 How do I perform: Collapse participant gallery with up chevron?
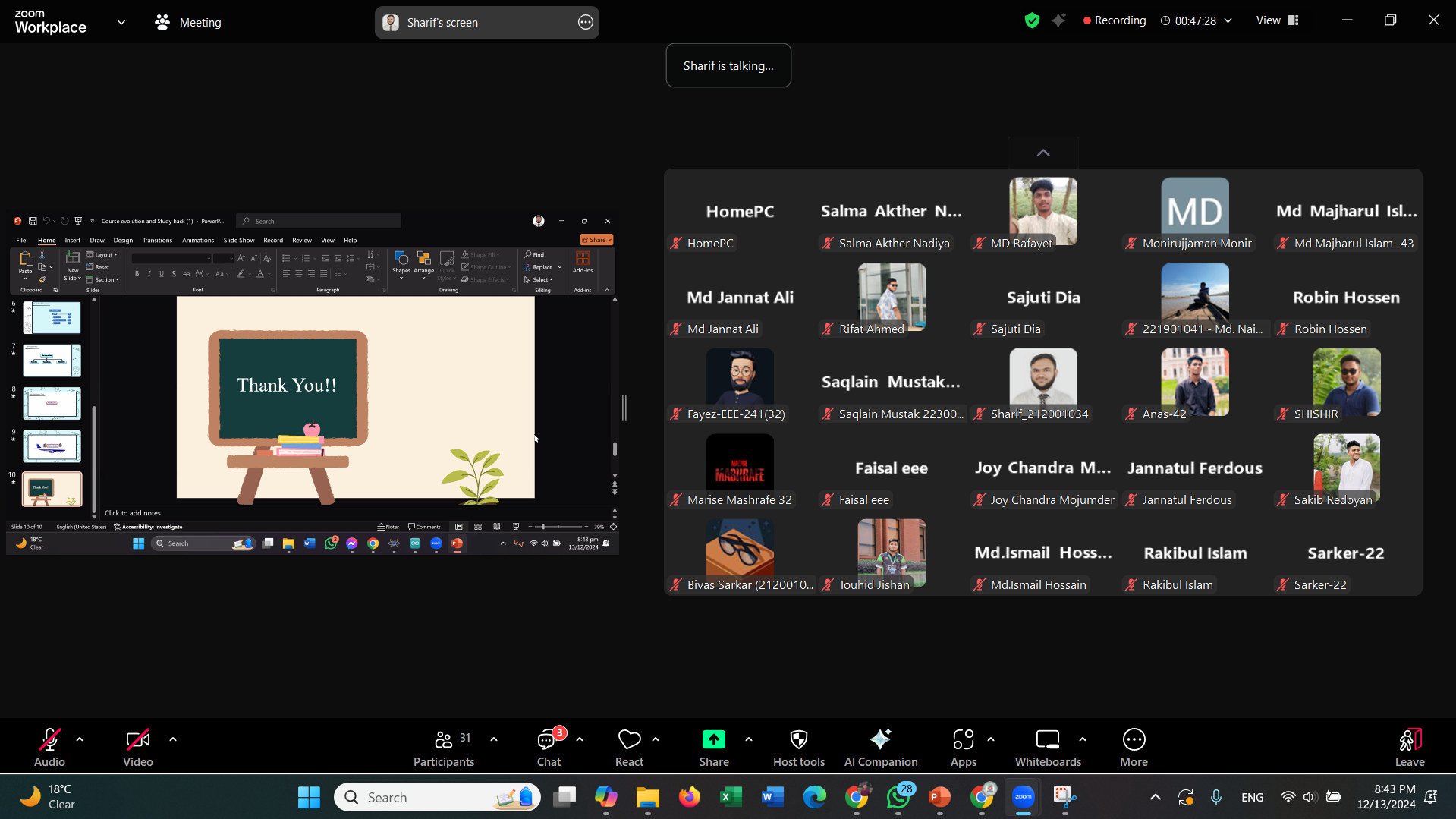click(x=1043, y=153)
